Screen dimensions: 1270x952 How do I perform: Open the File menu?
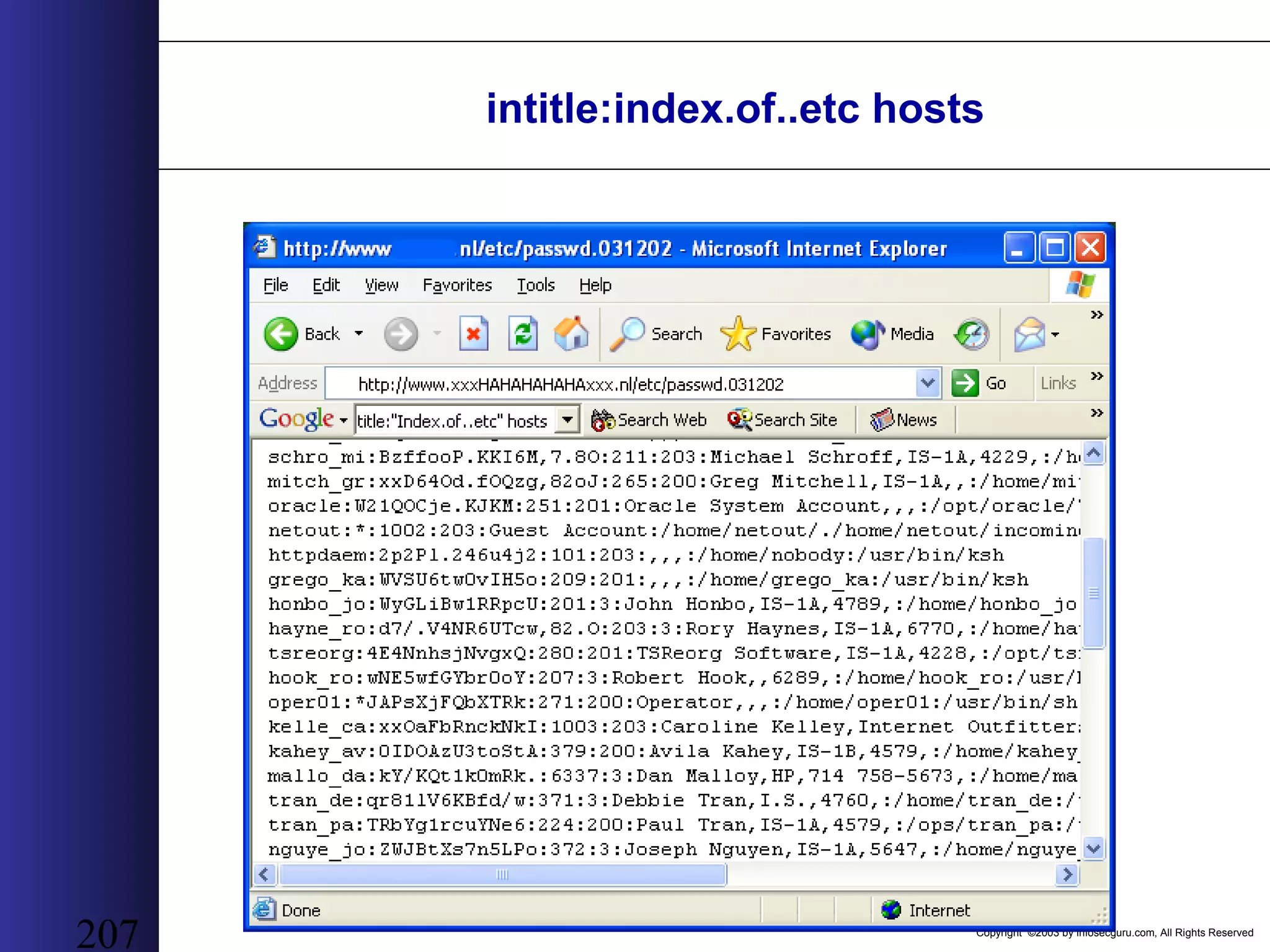275,285
